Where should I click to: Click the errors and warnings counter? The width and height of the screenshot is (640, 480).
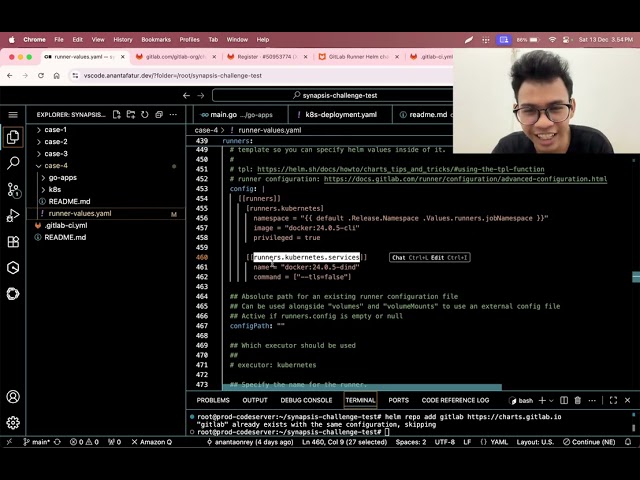point(84,442)
